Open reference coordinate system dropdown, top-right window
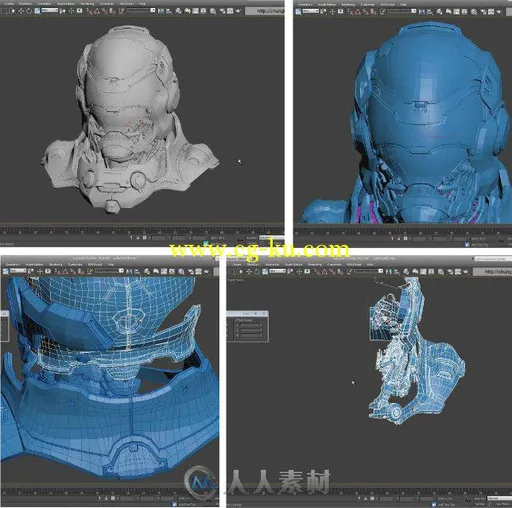 (x=310, y=11)
